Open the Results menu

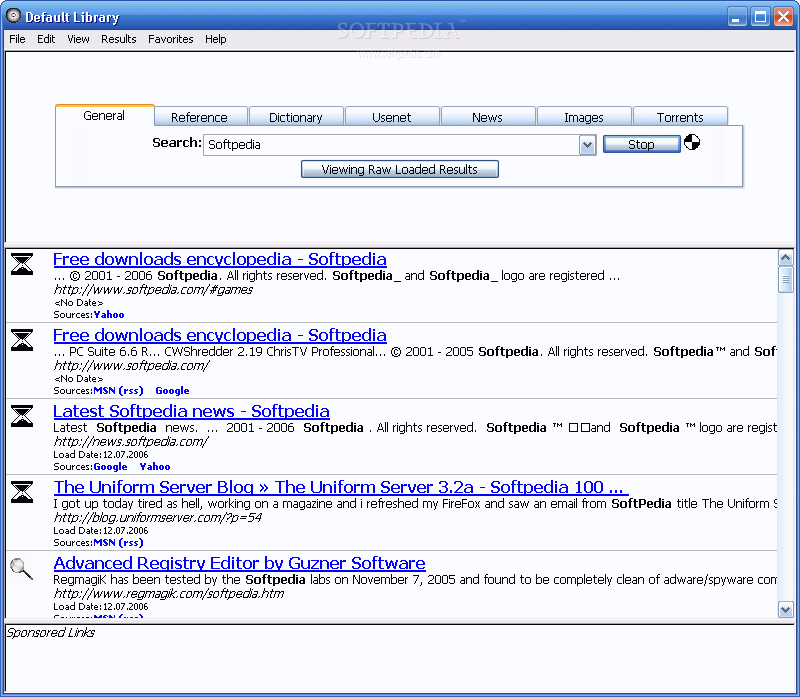pos(118,39)
